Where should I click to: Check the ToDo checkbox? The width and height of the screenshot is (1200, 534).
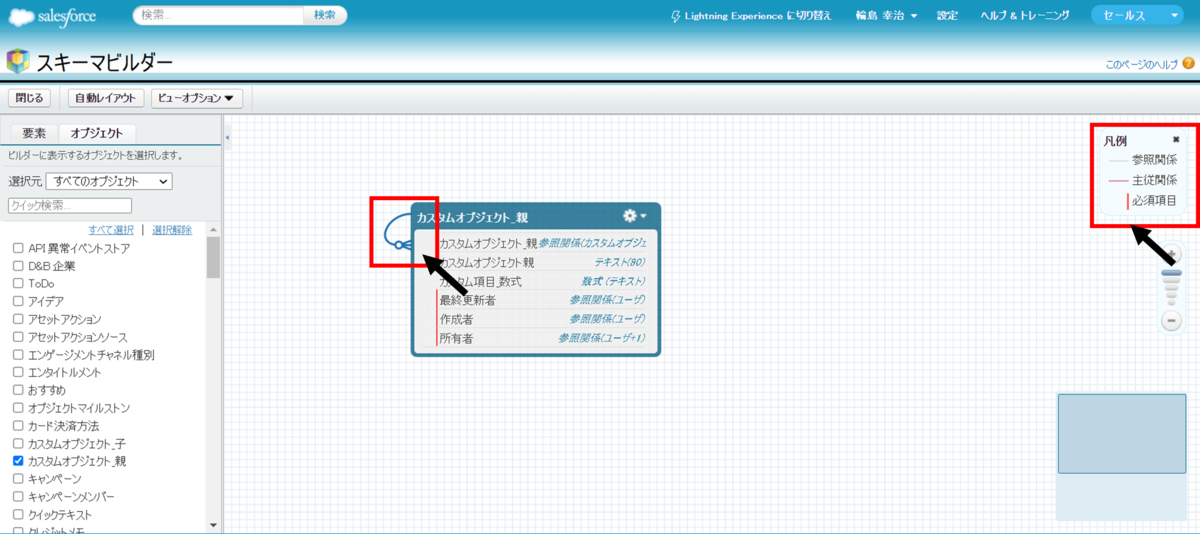[18, 284]
